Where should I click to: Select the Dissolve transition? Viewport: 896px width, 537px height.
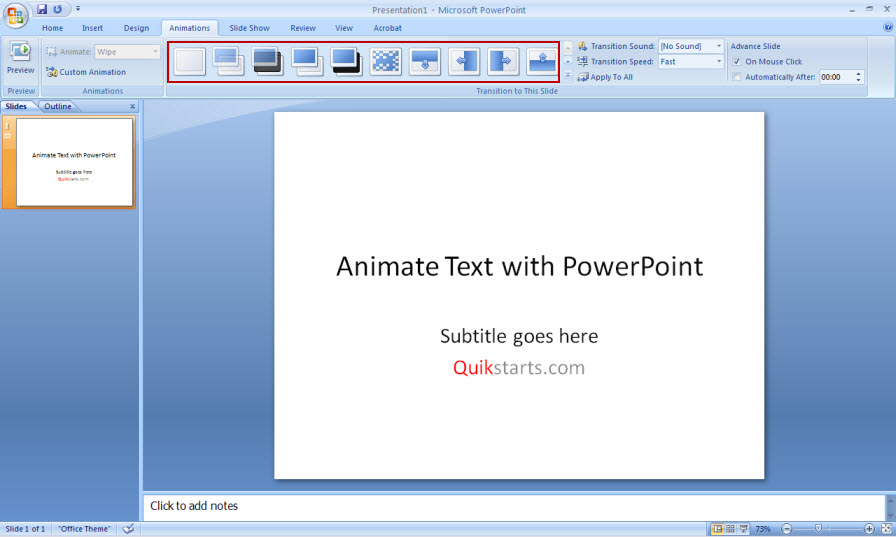pyautogui.click(x=386, y=62)
